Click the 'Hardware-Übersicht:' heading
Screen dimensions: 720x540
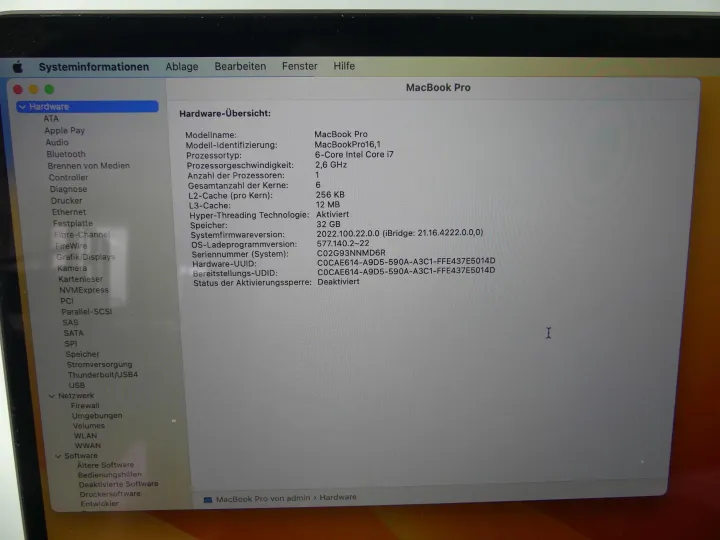click(225, 113)
